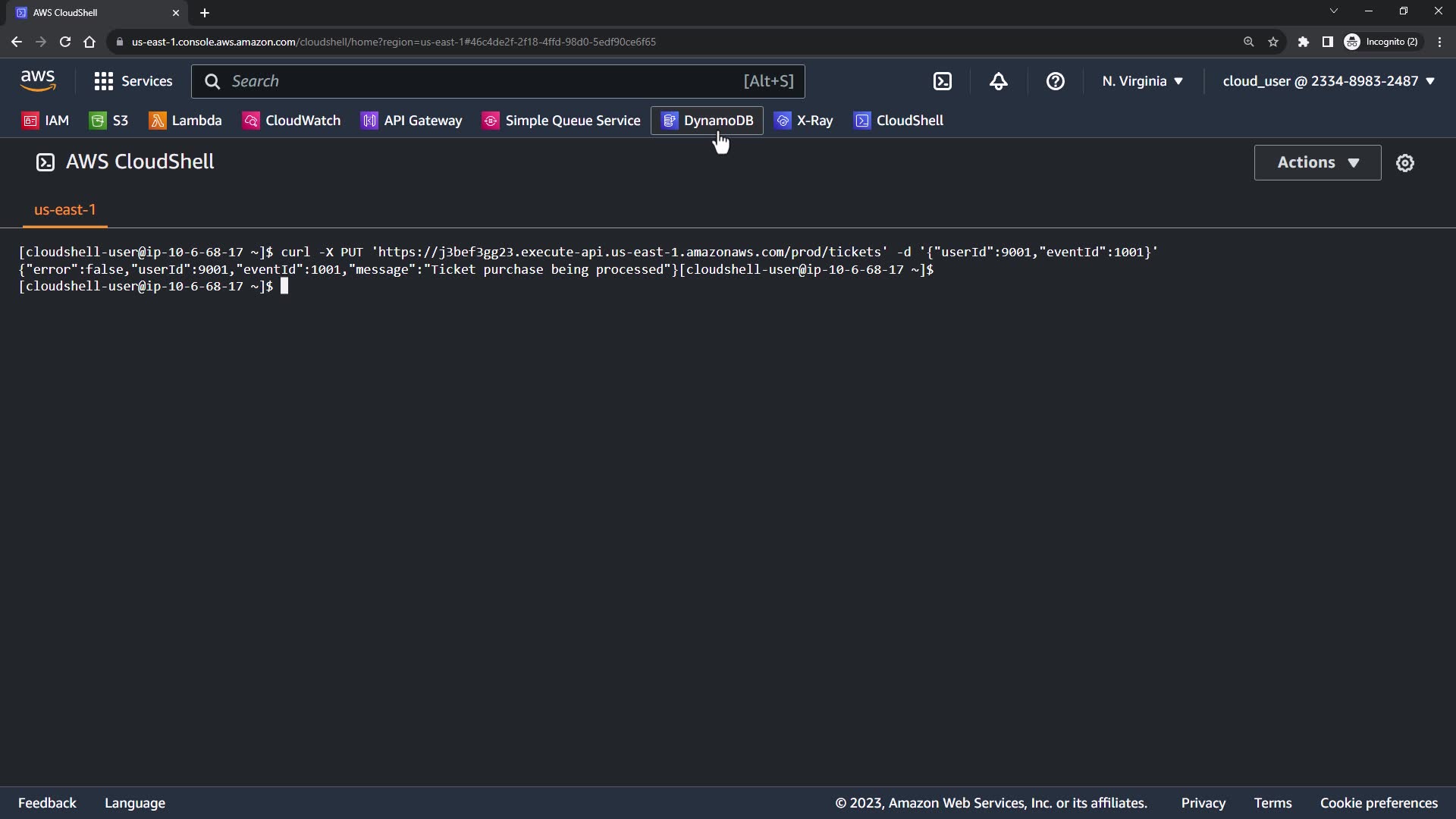Viewport: 1456px width, 819px height.
Task: Open the cloud_user account menu
Action: pos(1328,81)
